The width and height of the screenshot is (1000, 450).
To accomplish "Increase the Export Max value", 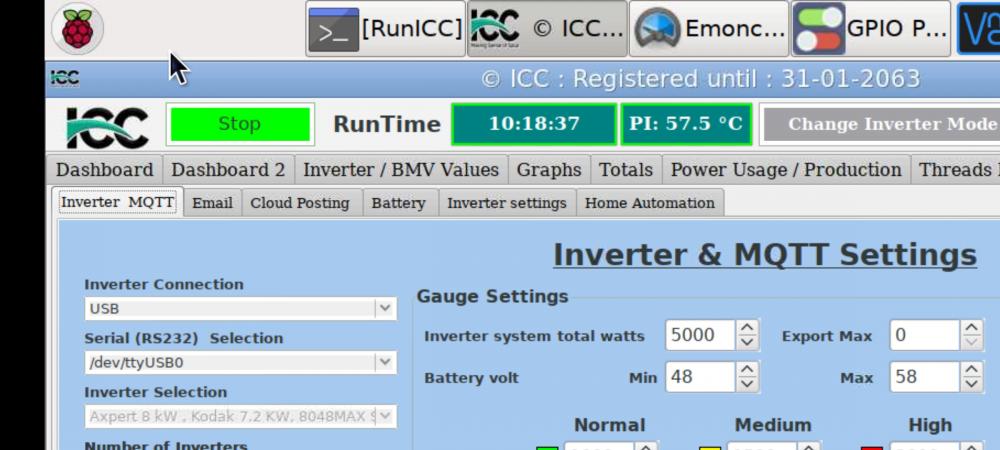I will [x=971, y=328].
